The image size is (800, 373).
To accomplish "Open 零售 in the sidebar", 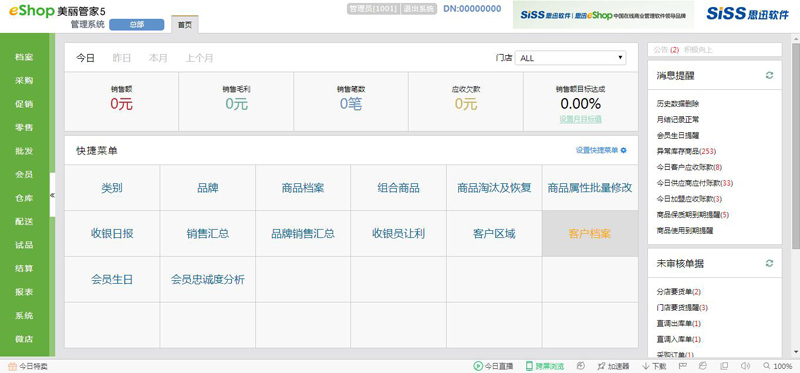I will click(x=24, y=128).
